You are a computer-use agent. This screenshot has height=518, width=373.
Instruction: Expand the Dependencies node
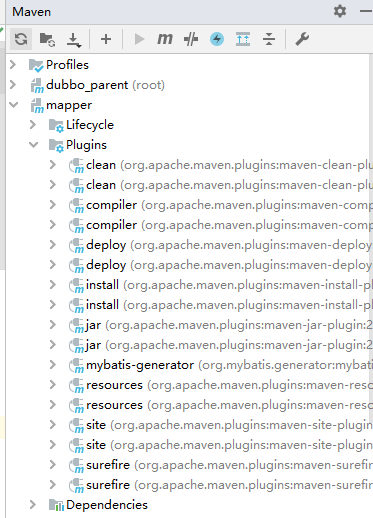point(33,504)
